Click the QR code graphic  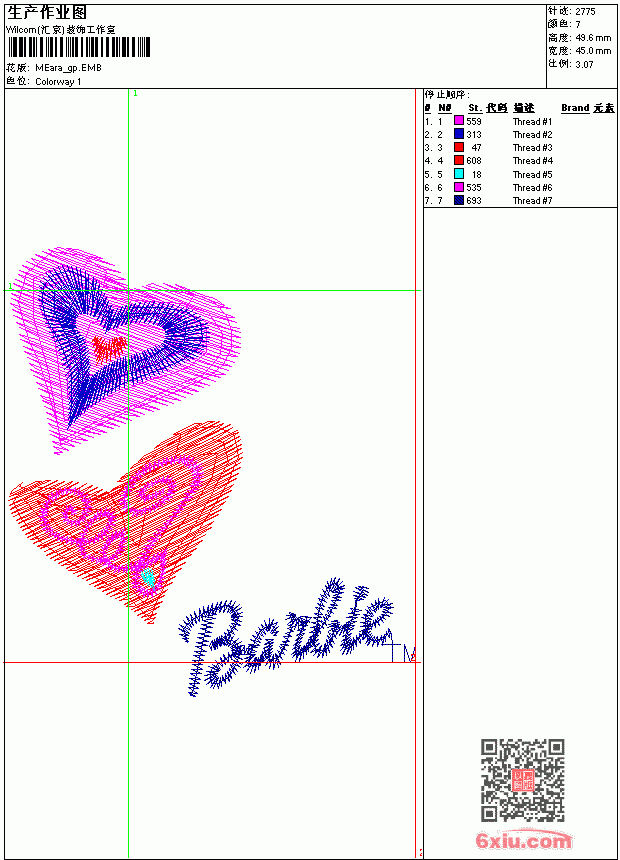[522, 780]
